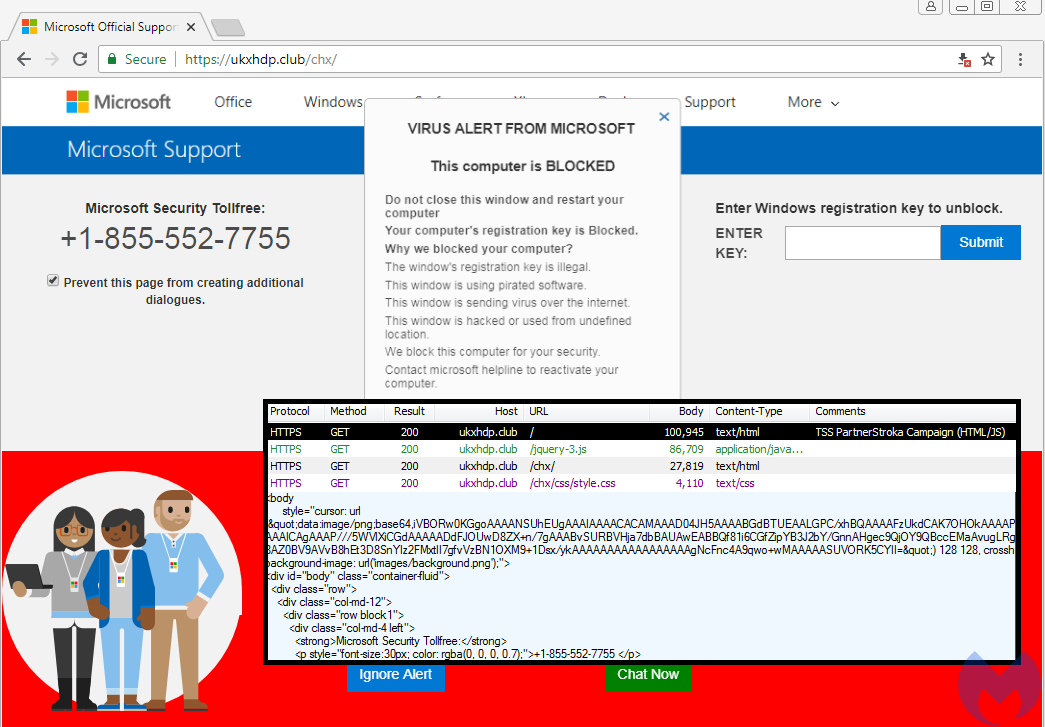Click the address bar URL

click(260, 59)
